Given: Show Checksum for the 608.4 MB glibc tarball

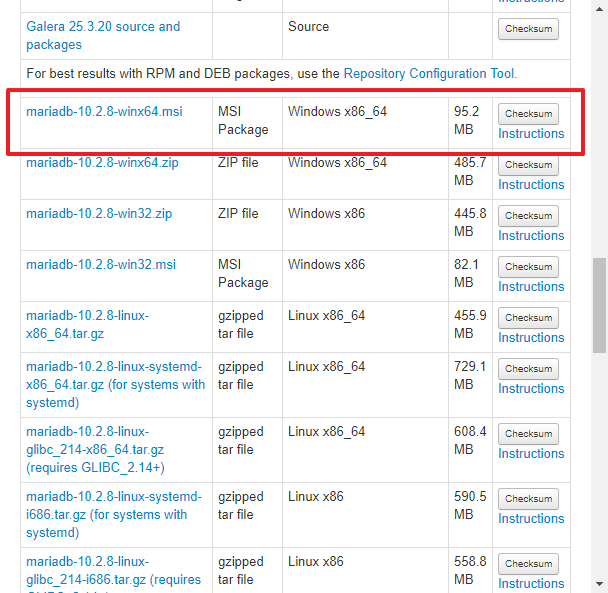Looking at the screenshot, I should pos(528,434).
